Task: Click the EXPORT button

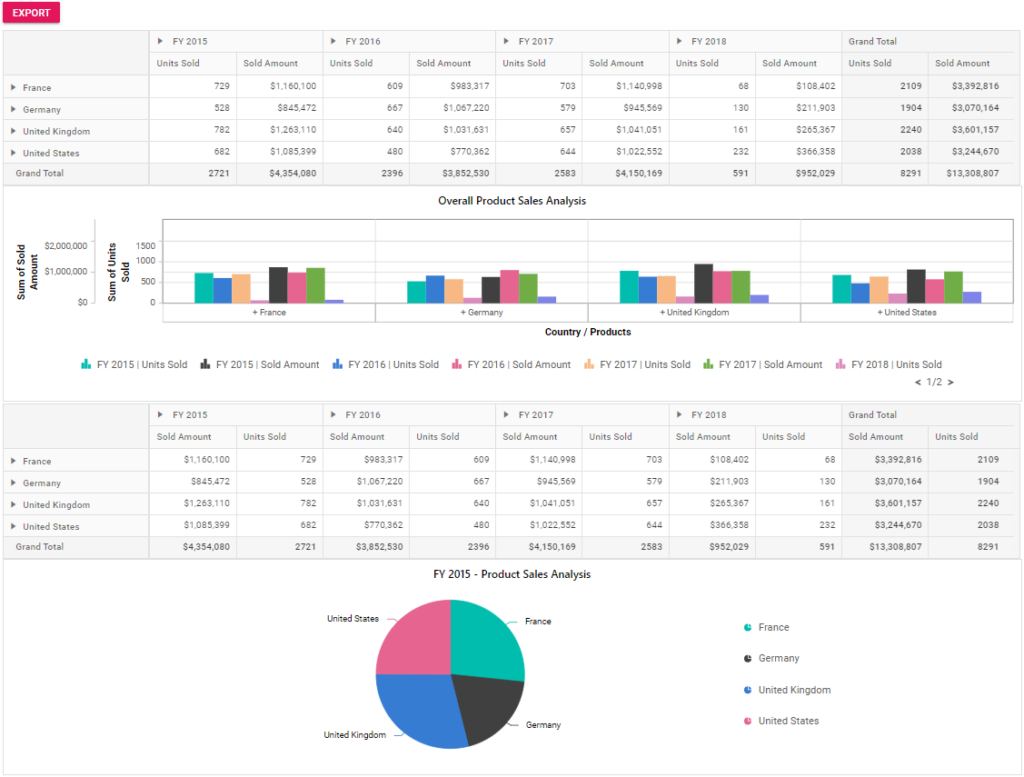Action: click(31, 13)
